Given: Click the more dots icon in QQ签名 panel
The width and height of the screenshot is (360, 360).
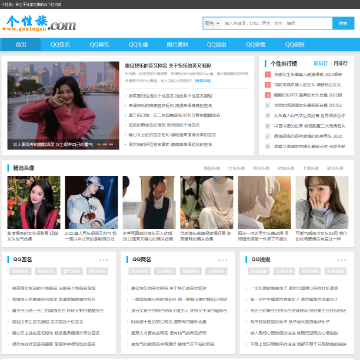Looking at the screenshot, I should [103, 260].
